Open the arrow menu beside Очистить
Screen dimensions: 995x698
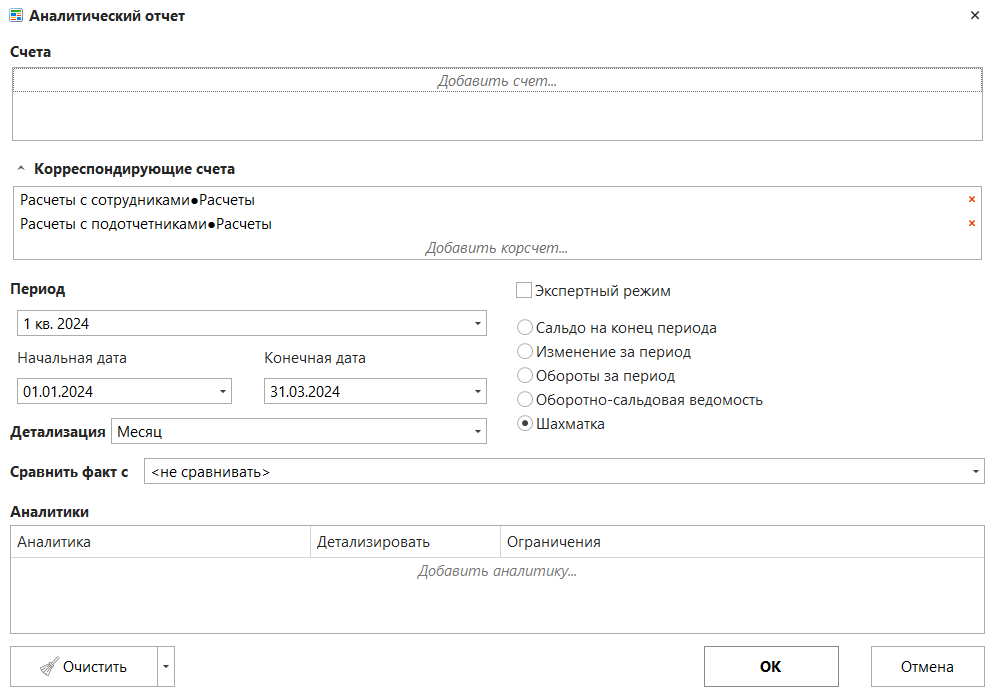166,667
